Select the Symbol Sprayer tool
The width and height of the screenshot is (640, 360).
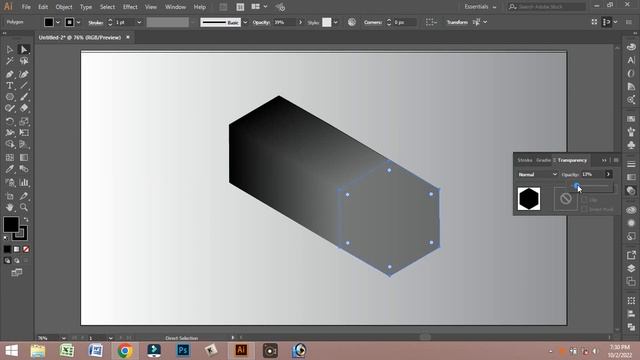(10, 182)
